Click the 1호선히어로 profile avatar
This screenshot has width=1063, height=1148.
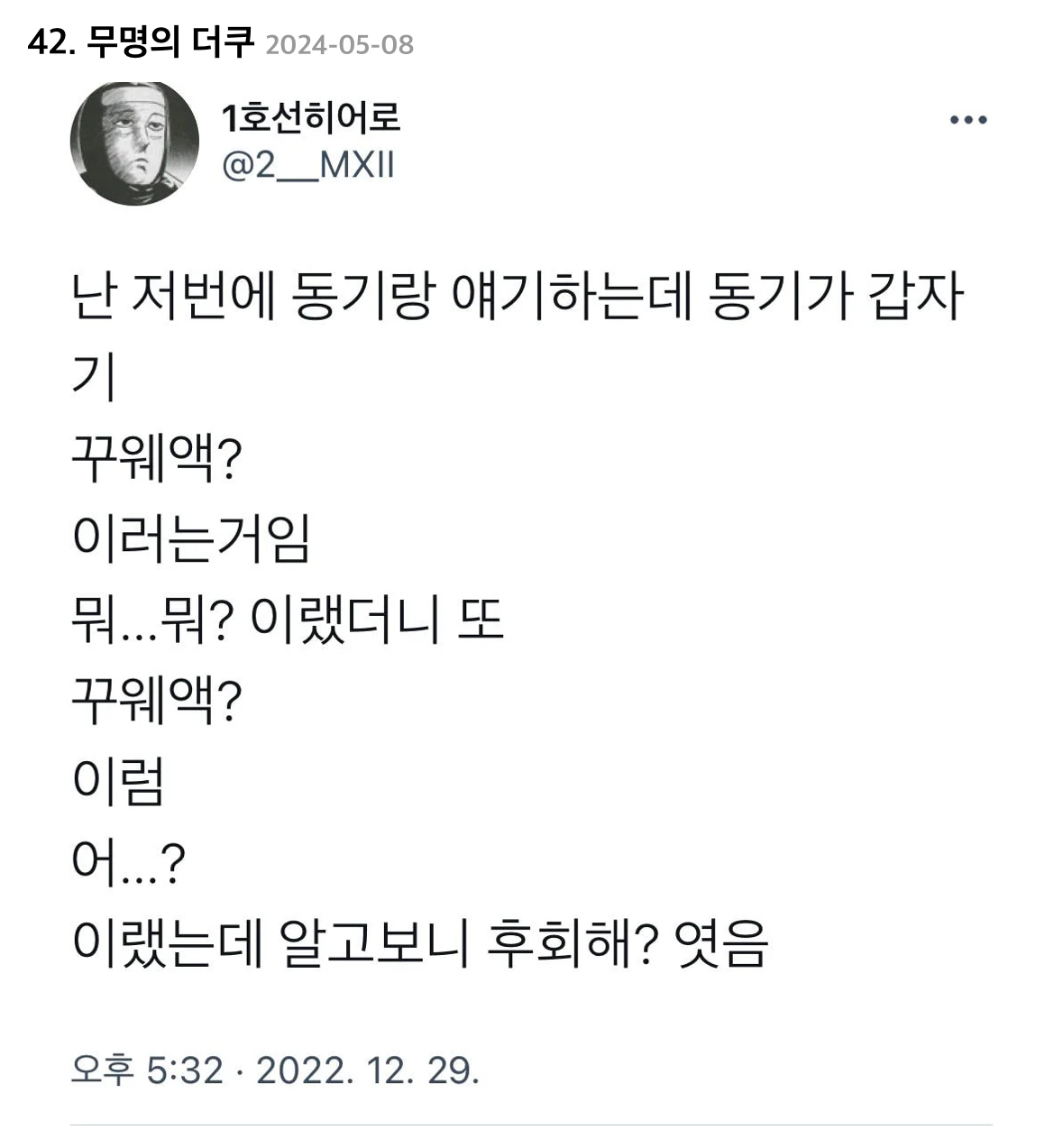click(134, 143)
